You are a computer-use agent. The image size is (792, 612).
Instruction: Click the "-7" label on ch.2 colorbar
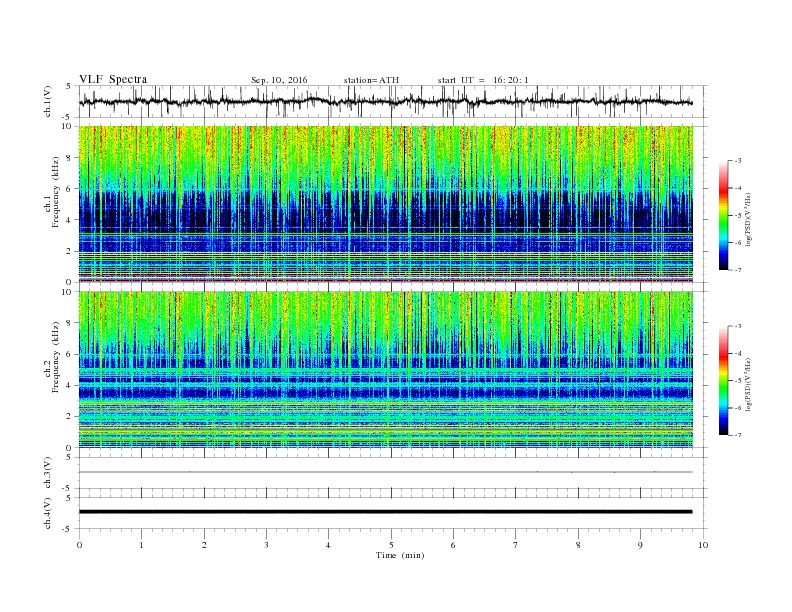[738, 435]
